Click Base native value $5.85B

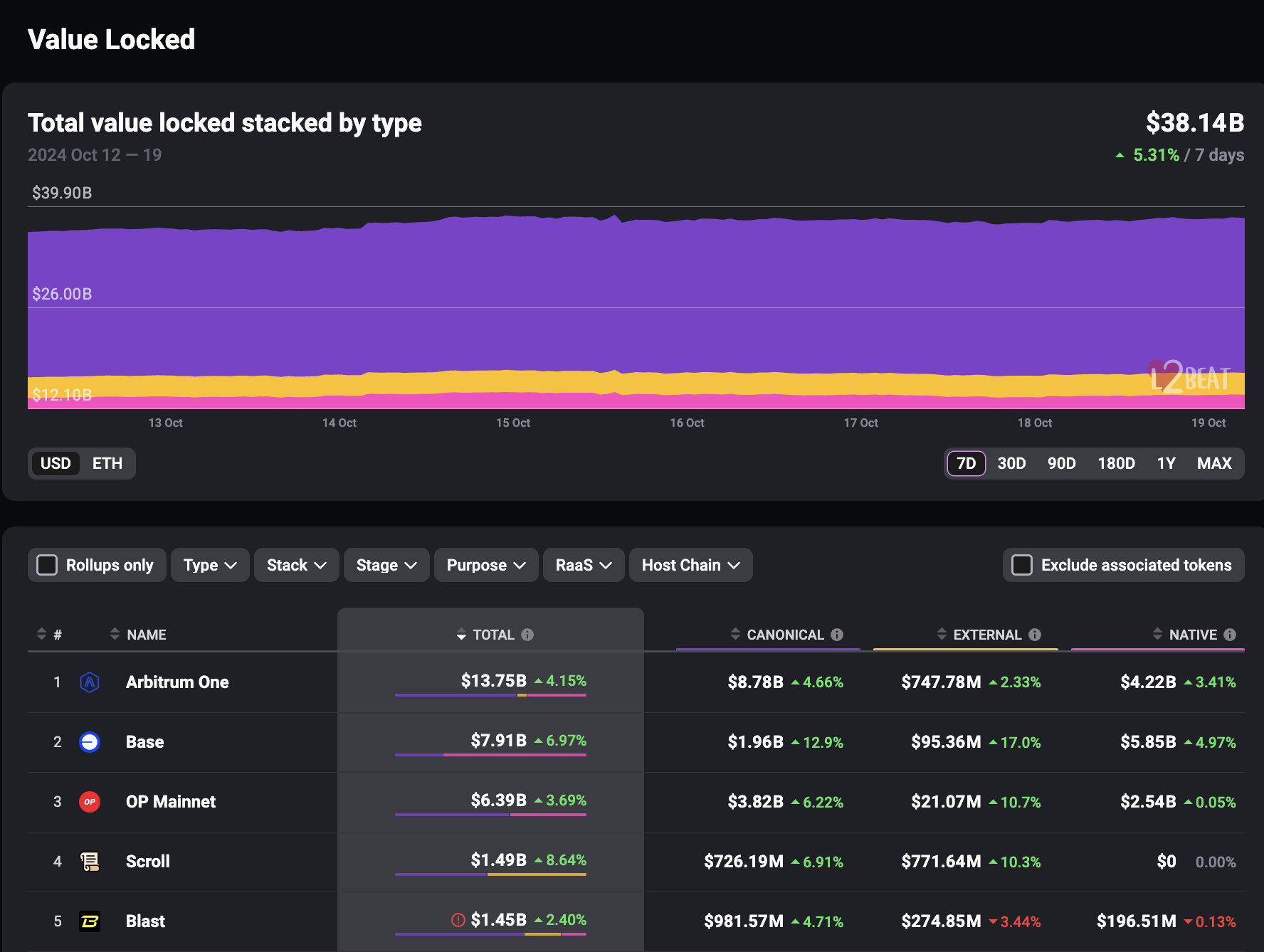[1148, 742]
